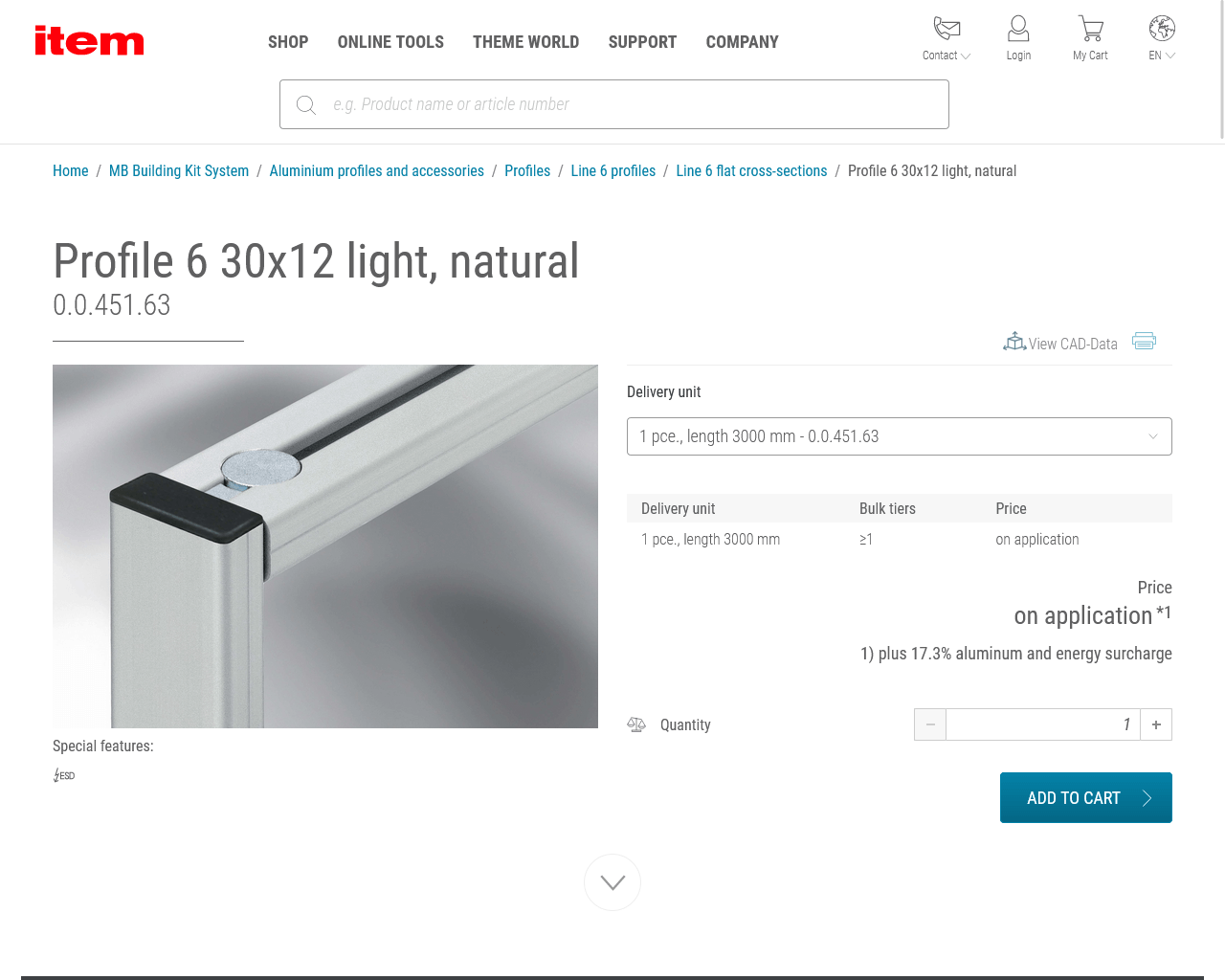Viewport: 1225px width, 980px height.
Task: Click the globe language icon
Action: click(x=1162, y=28)
